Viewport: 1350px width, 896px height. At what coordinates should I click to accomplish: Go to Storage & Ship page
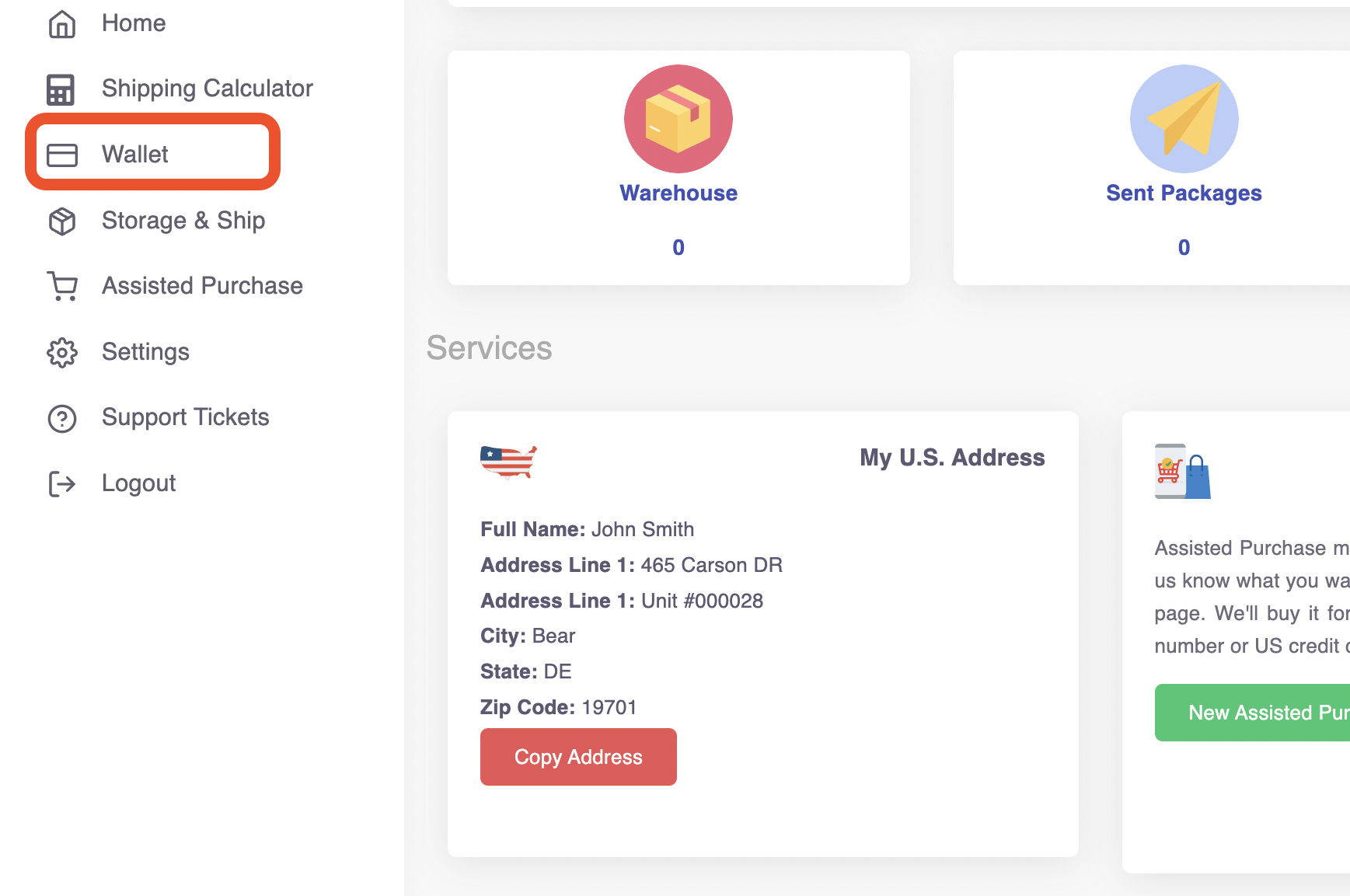click(183, 221)
